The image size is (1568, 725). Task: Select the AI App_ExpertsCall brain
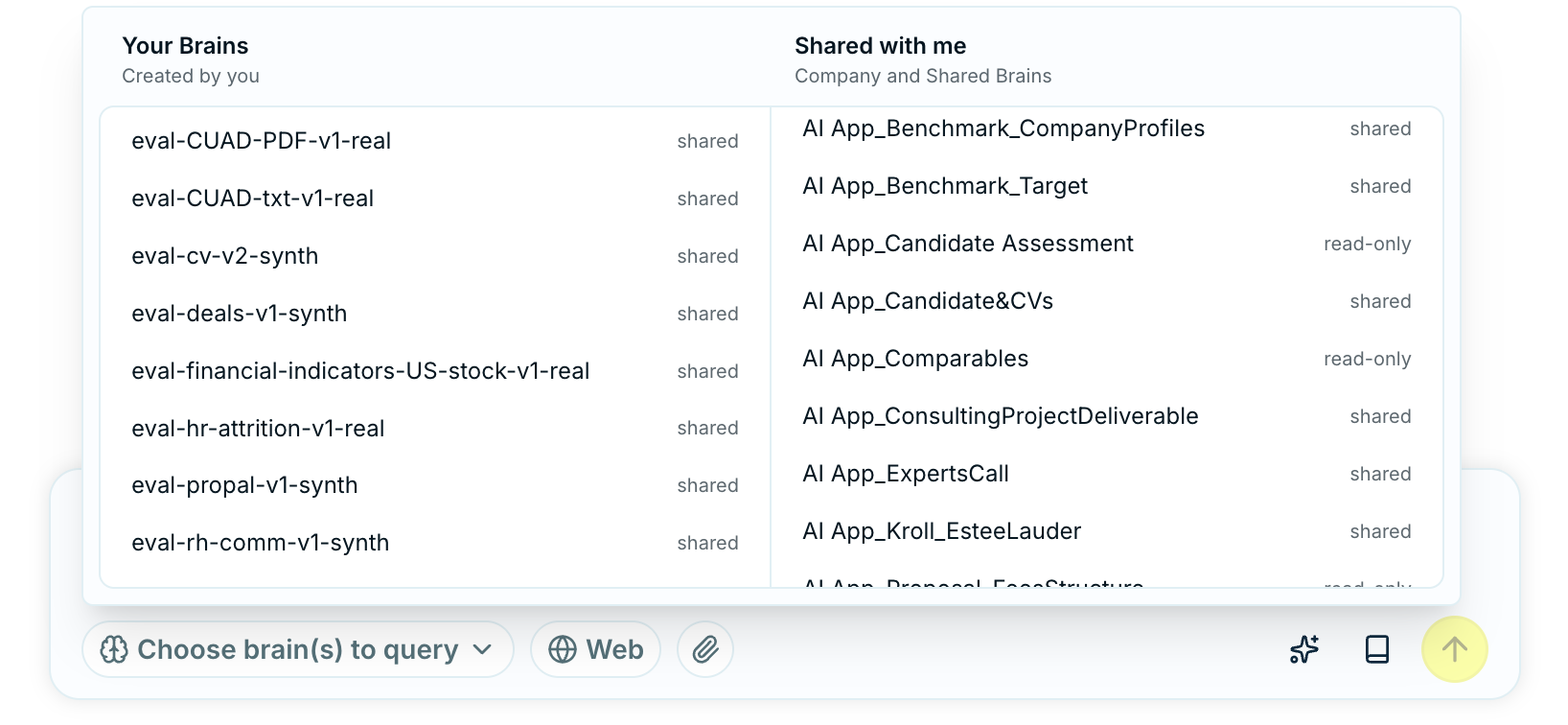click(1107, 474)
